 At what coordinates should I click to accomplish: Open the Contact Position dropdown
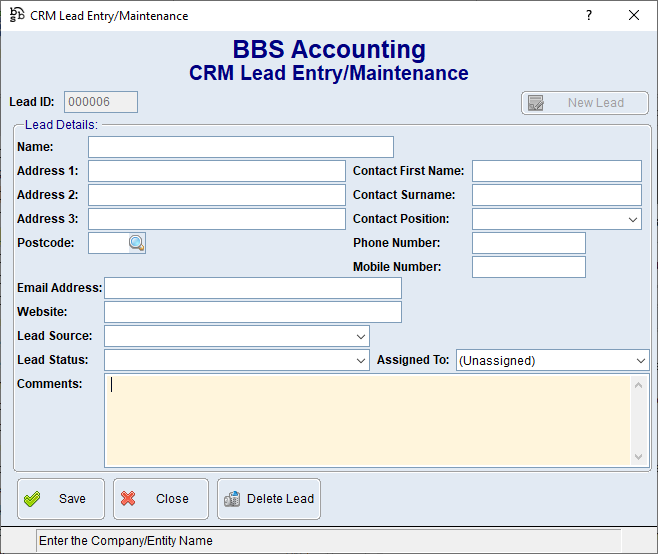point(633,219)
